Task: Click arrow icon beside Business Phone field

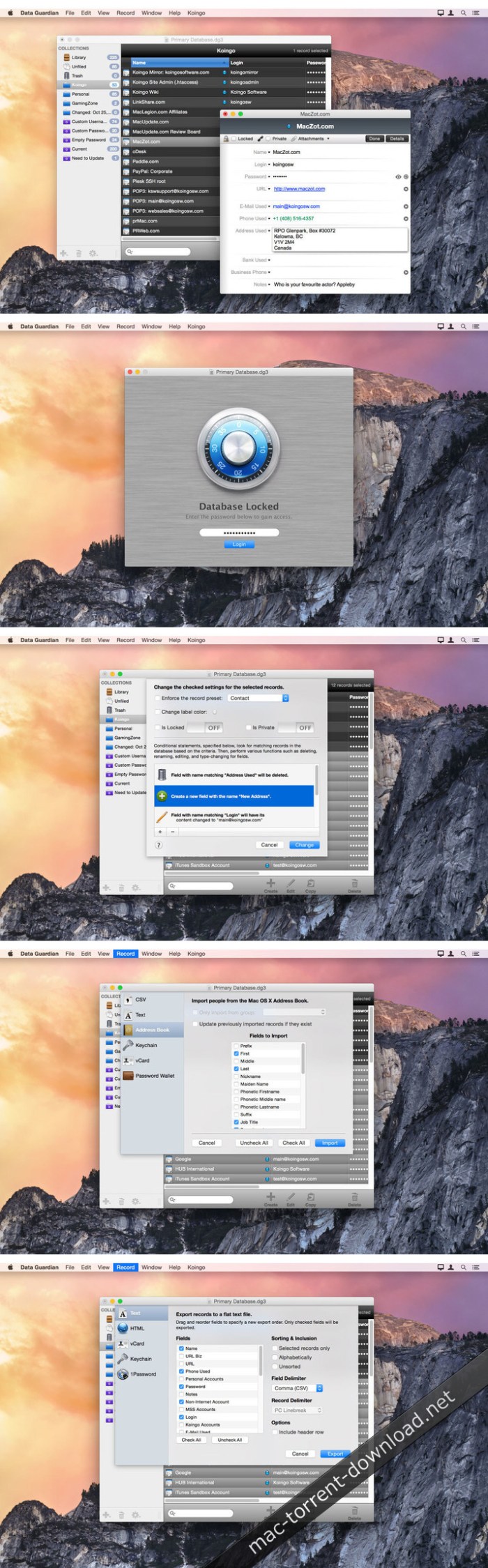Action: (x=406, y=273)
